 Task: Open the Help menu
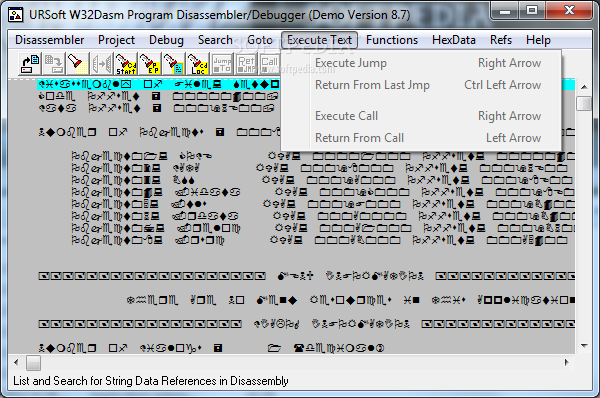pyautogui.click(x=538, y=40)
